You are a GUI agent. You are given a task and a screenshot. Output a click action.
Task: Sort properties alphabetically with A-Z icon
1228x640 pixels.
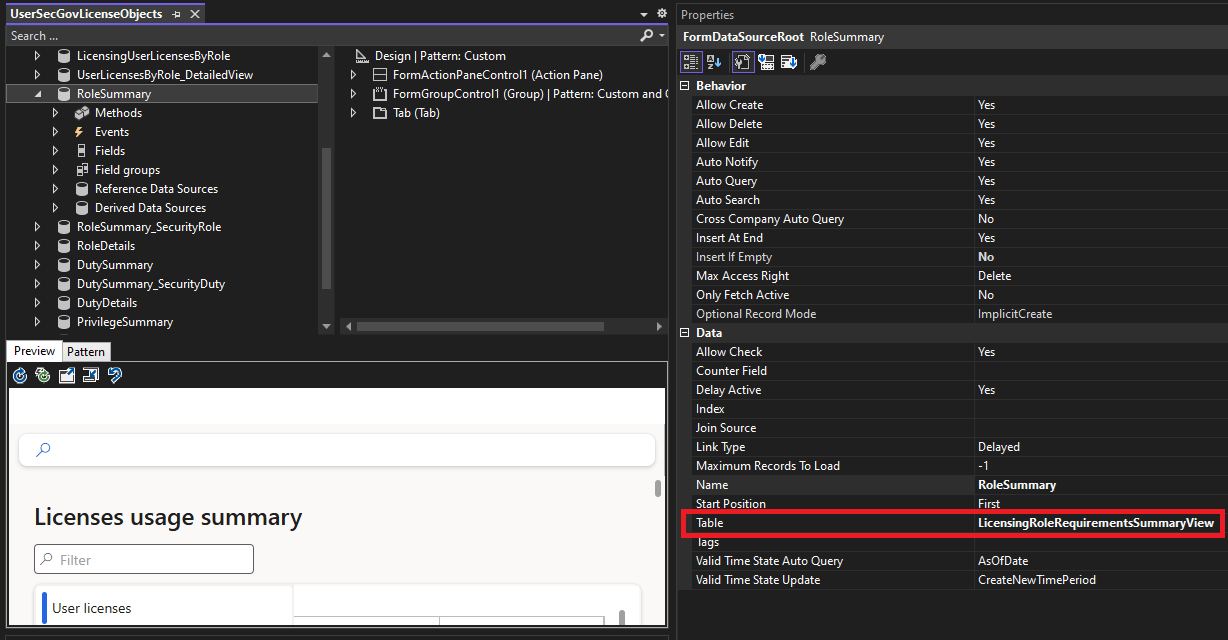point(714,62)
